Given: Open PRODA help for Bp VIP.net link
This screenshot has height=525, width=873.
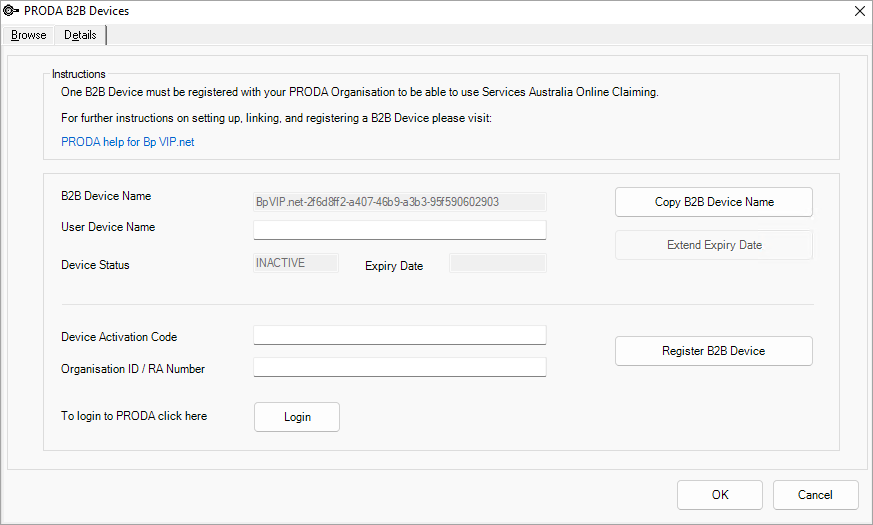Looking at the screenshot, I should pos(127,142).
